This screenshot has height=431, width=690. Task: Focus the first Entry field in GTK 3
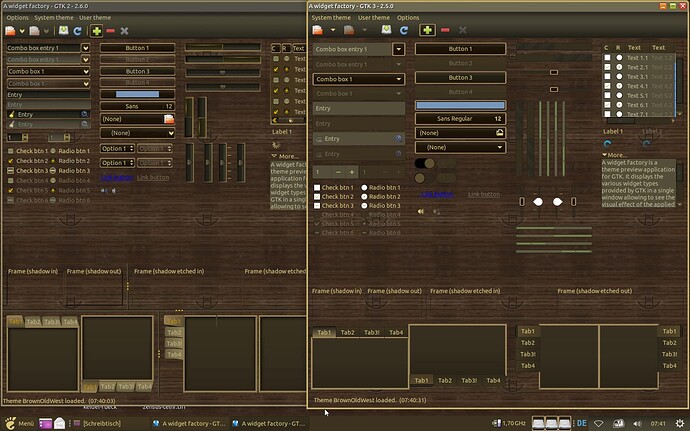click(x=359, y=108)
